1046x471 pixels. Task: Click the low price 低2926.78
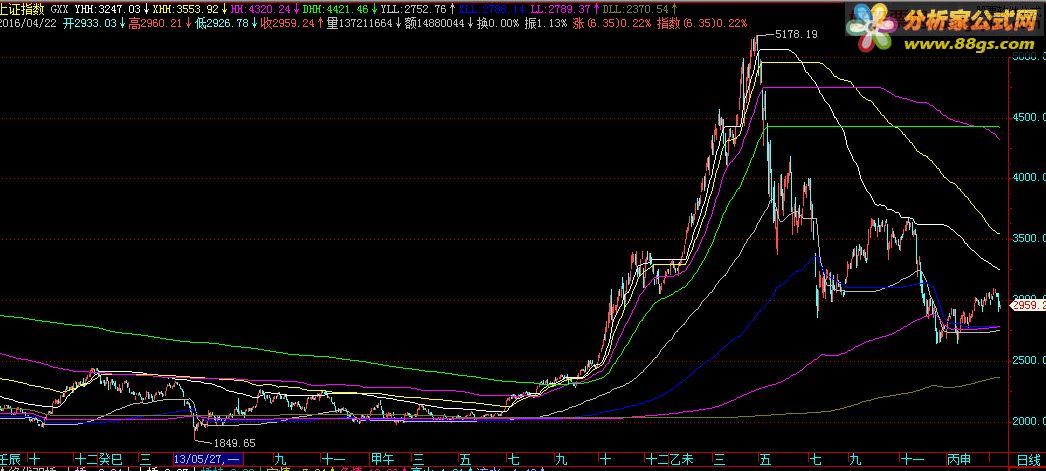(x=221, y=23)
